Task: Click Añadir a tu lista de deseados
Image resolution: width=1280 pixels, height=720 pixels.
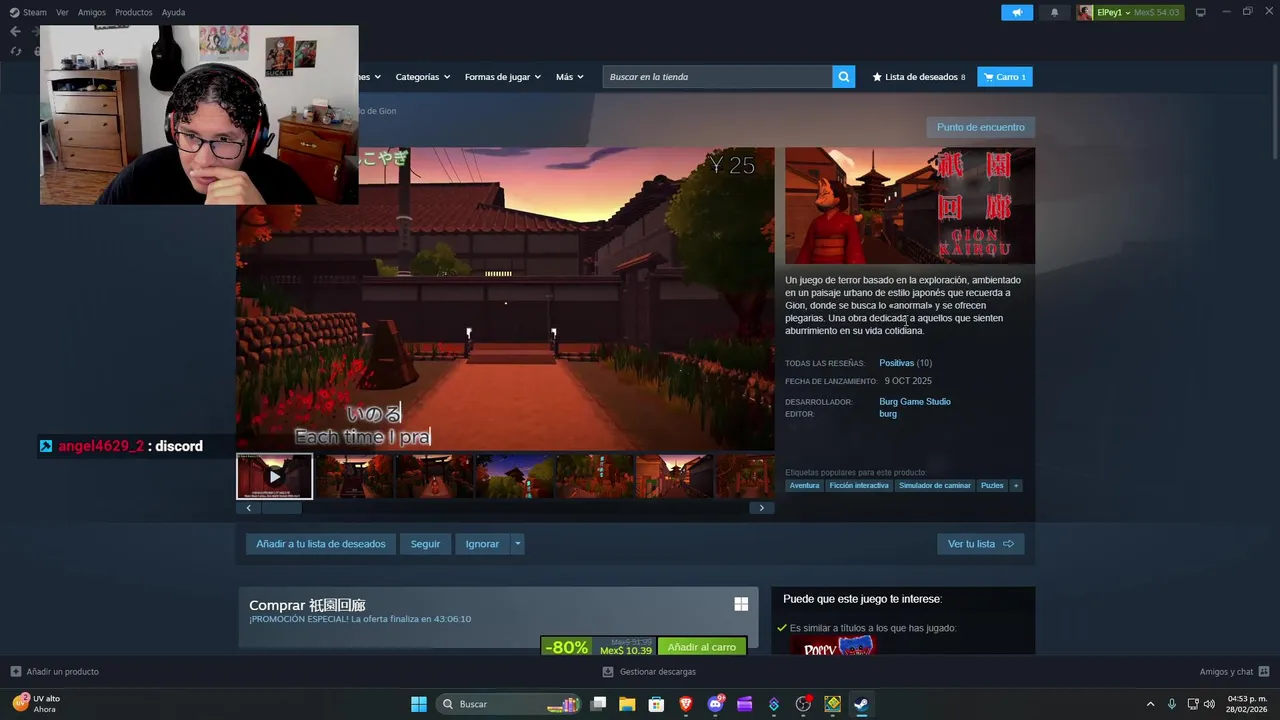Action: tap(320, 544)
